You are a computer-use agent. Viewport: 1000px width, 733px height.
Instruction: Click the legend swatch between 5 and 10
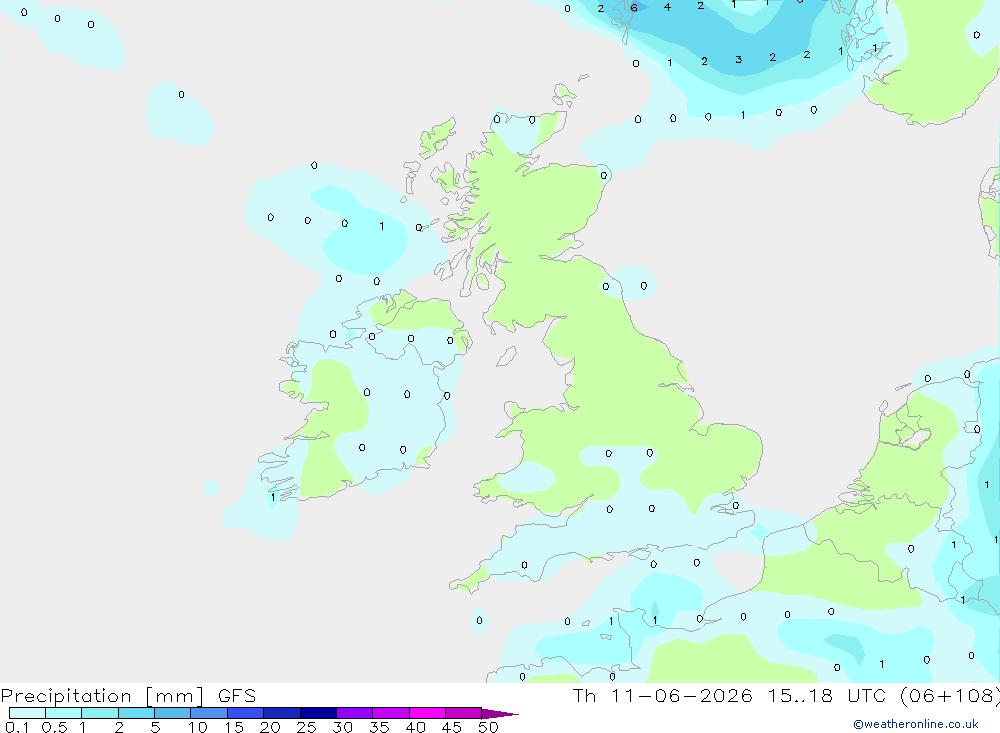(x=173, y=713)
